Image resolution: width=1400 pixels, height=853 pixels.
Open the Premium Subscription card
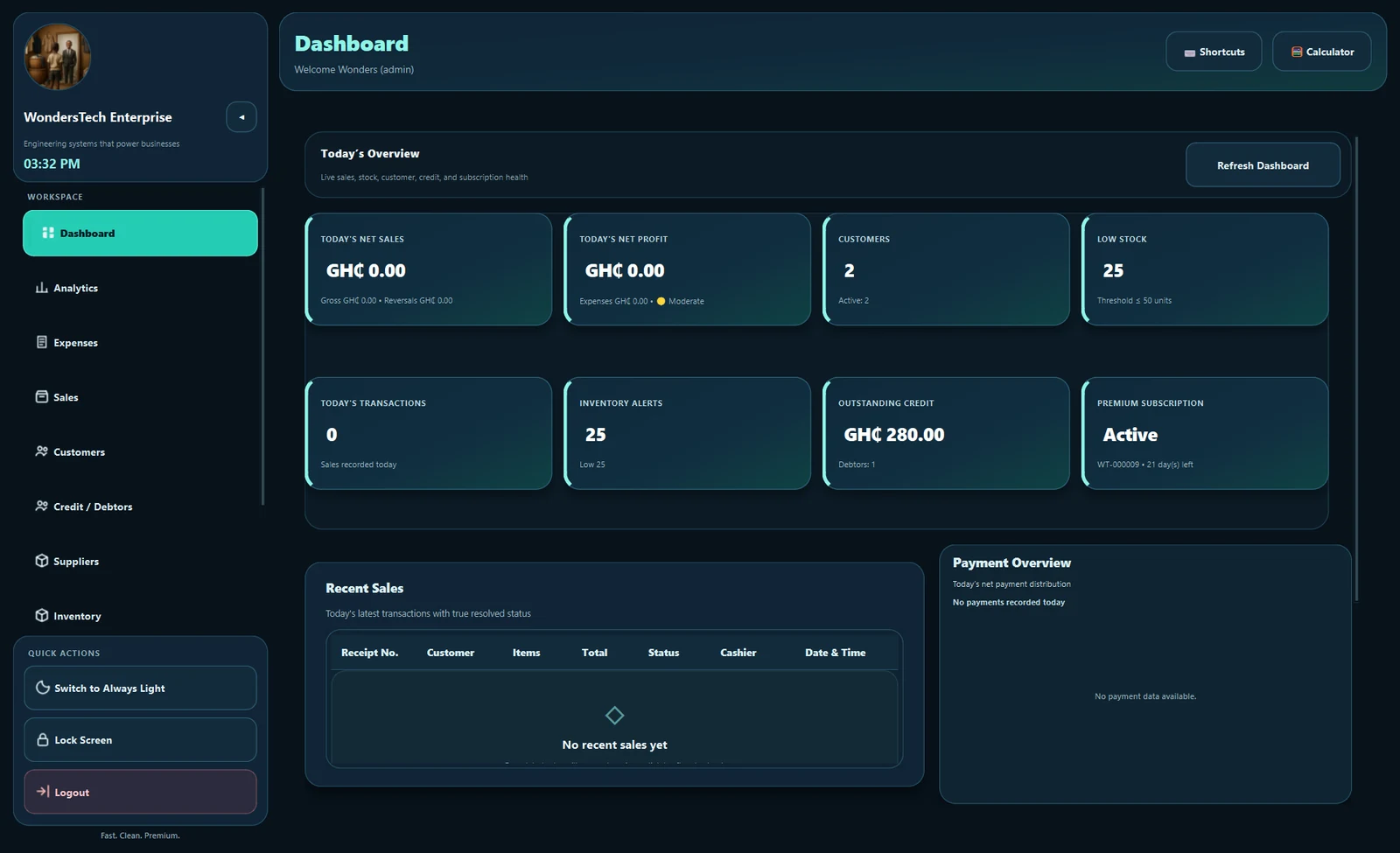pos(1205,433)
